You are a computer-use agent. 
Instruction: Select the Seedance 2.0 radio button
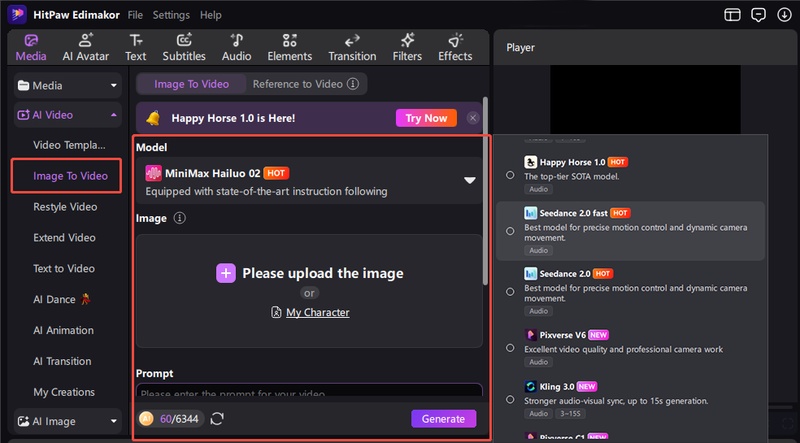pos(510,291)
